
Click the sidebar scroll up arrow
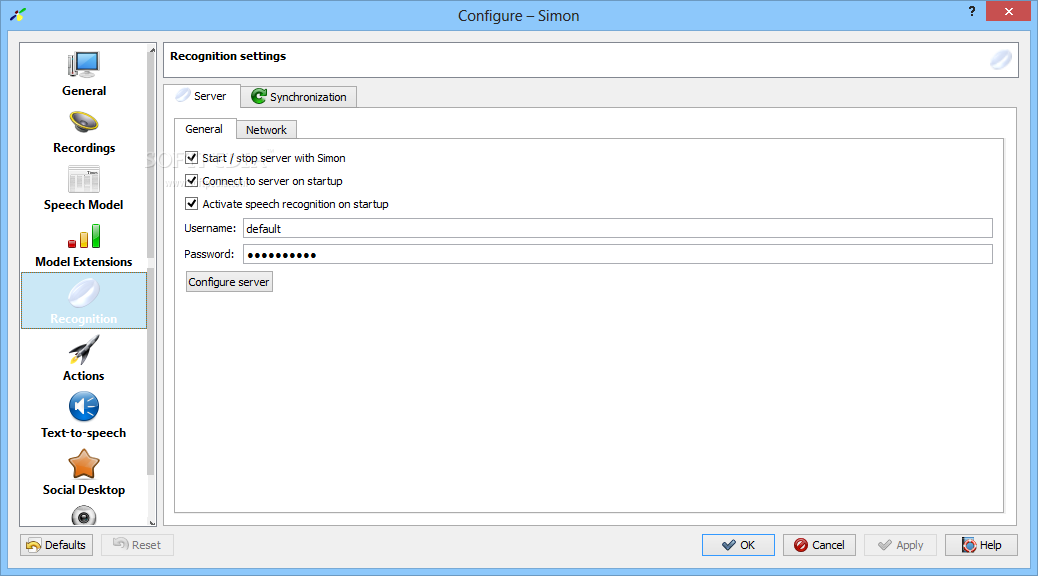pos(152,49)
